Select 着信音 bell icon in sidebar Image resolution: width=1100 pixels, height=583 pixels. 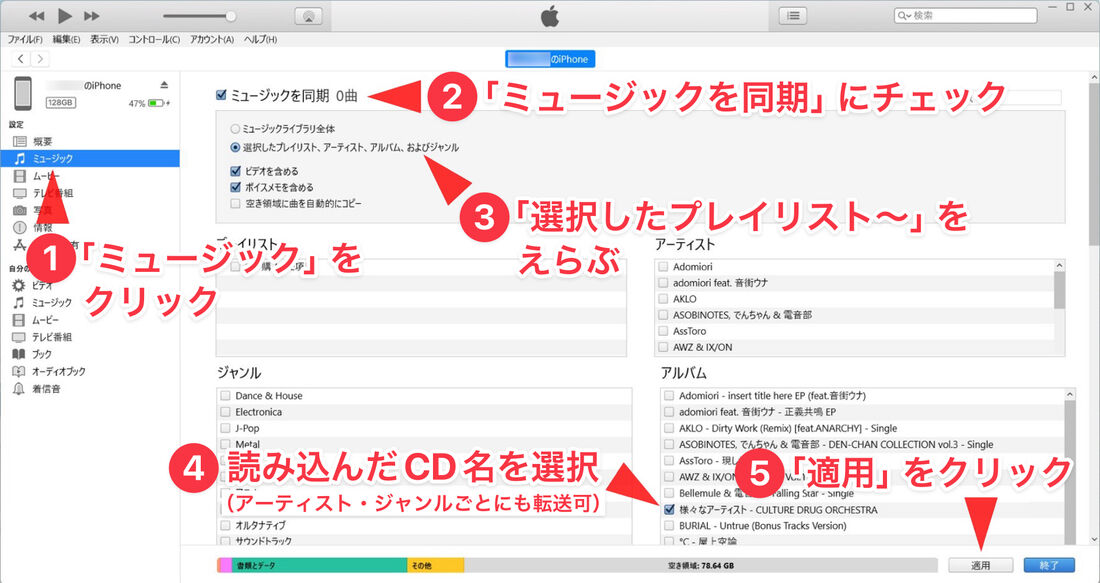pyautogui.click(x=19, y=389)
